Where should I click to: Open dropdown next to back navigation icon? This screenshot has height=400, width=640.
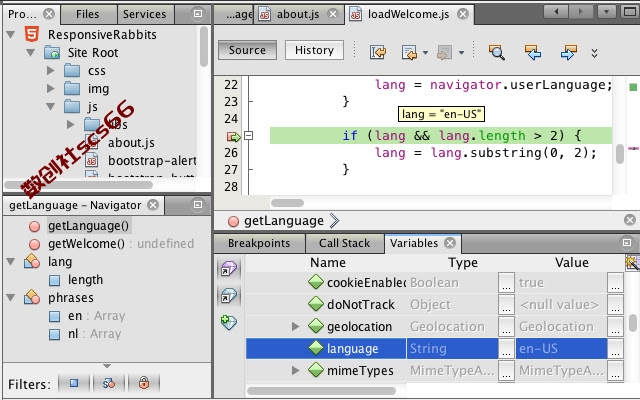pos(425,53)
